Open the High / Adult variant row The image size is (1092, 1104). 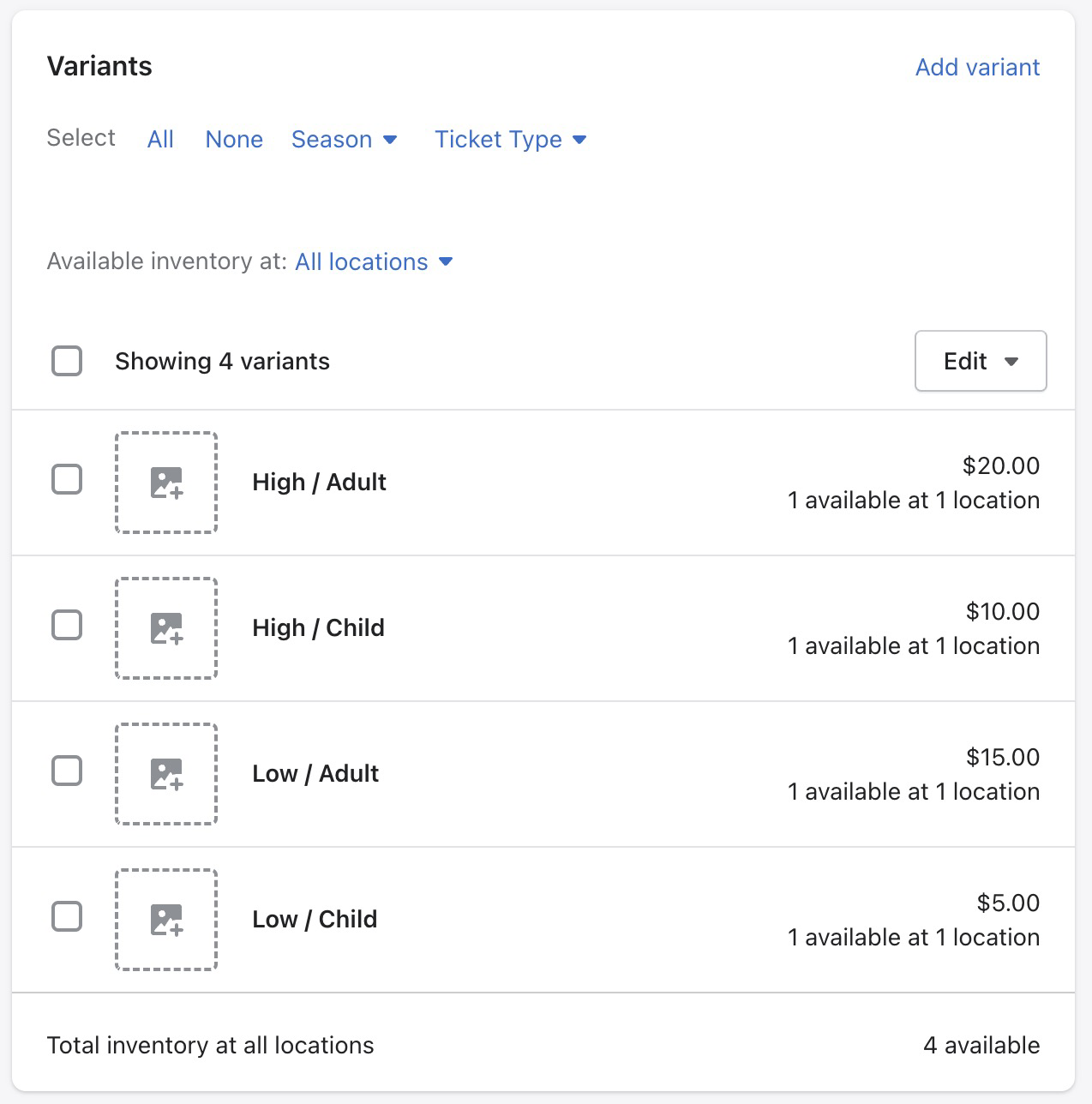pos(543,483)
